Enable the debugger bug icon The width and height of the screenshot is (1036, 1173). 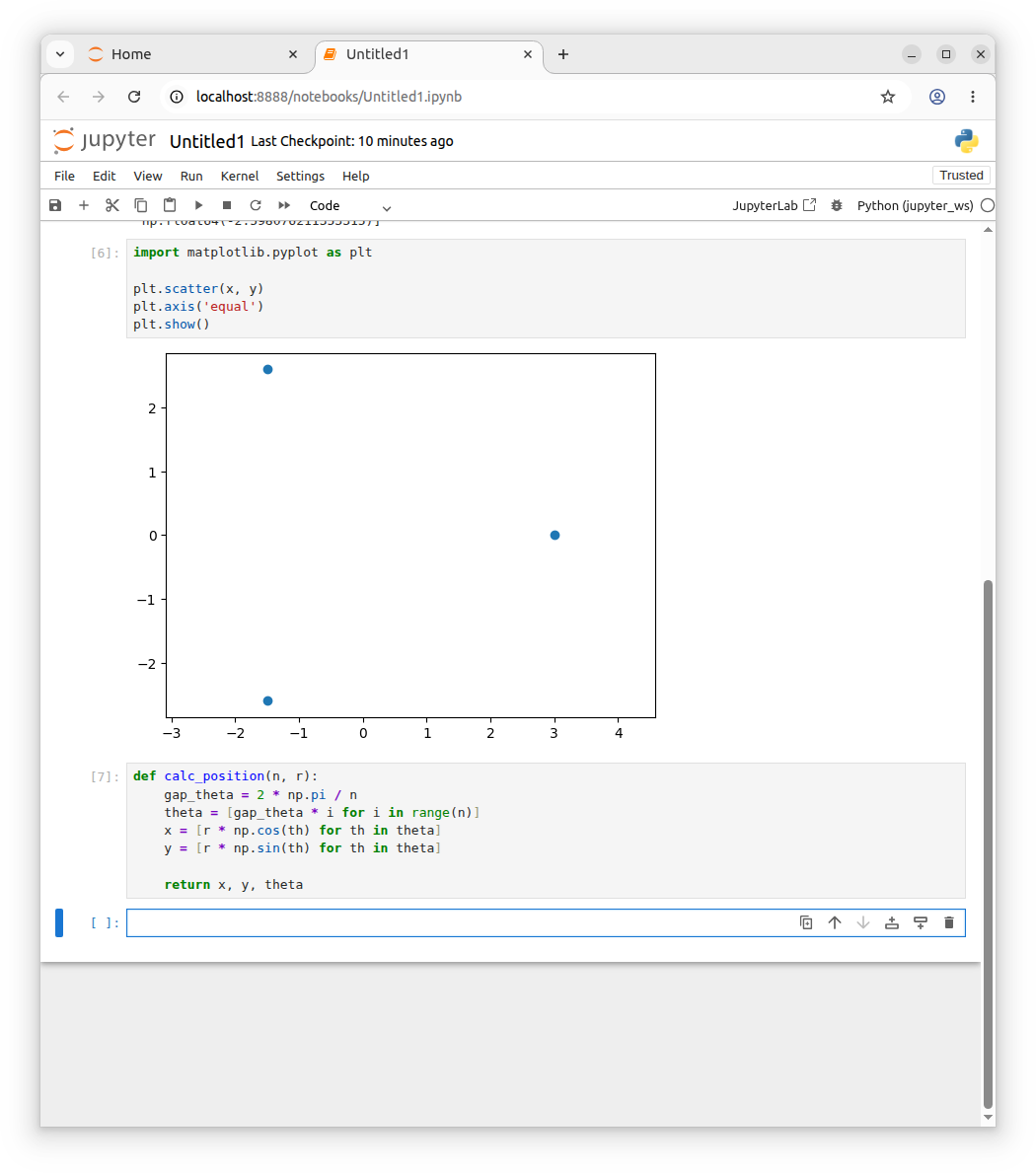pos(837,206)
